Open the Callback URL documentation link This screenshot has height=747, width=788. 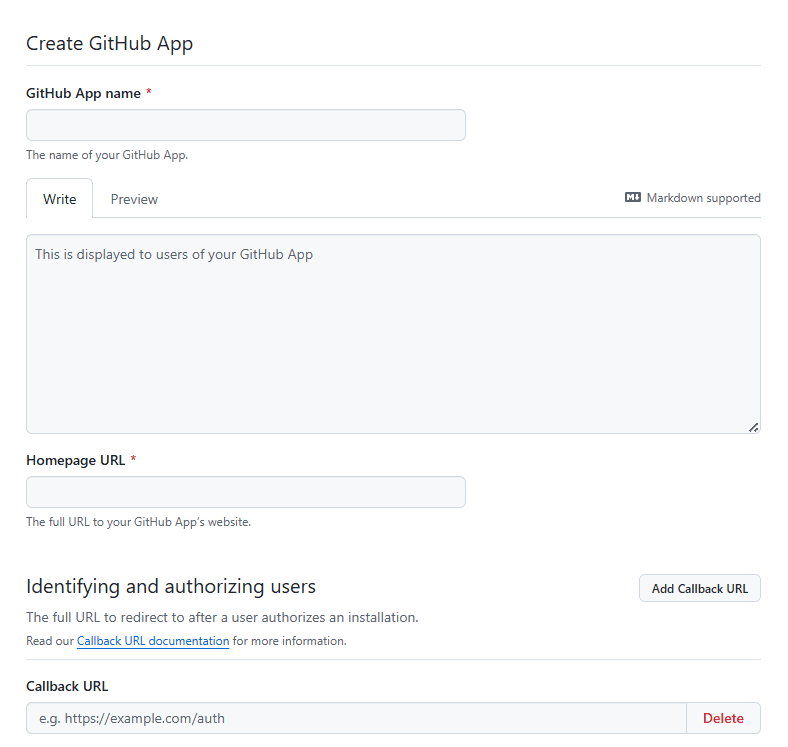pos(153,641)
